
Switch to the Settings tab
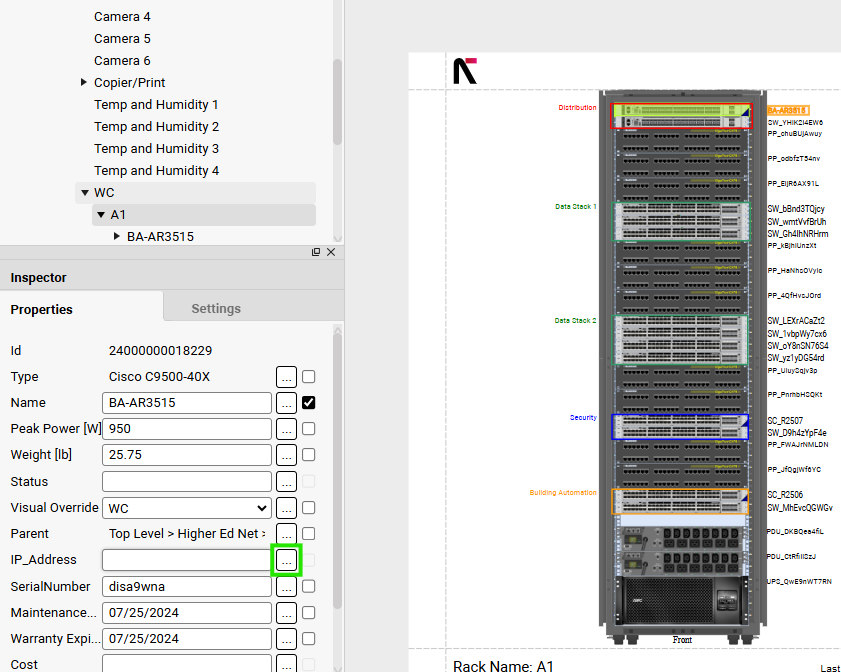click(x=216, y=309)
